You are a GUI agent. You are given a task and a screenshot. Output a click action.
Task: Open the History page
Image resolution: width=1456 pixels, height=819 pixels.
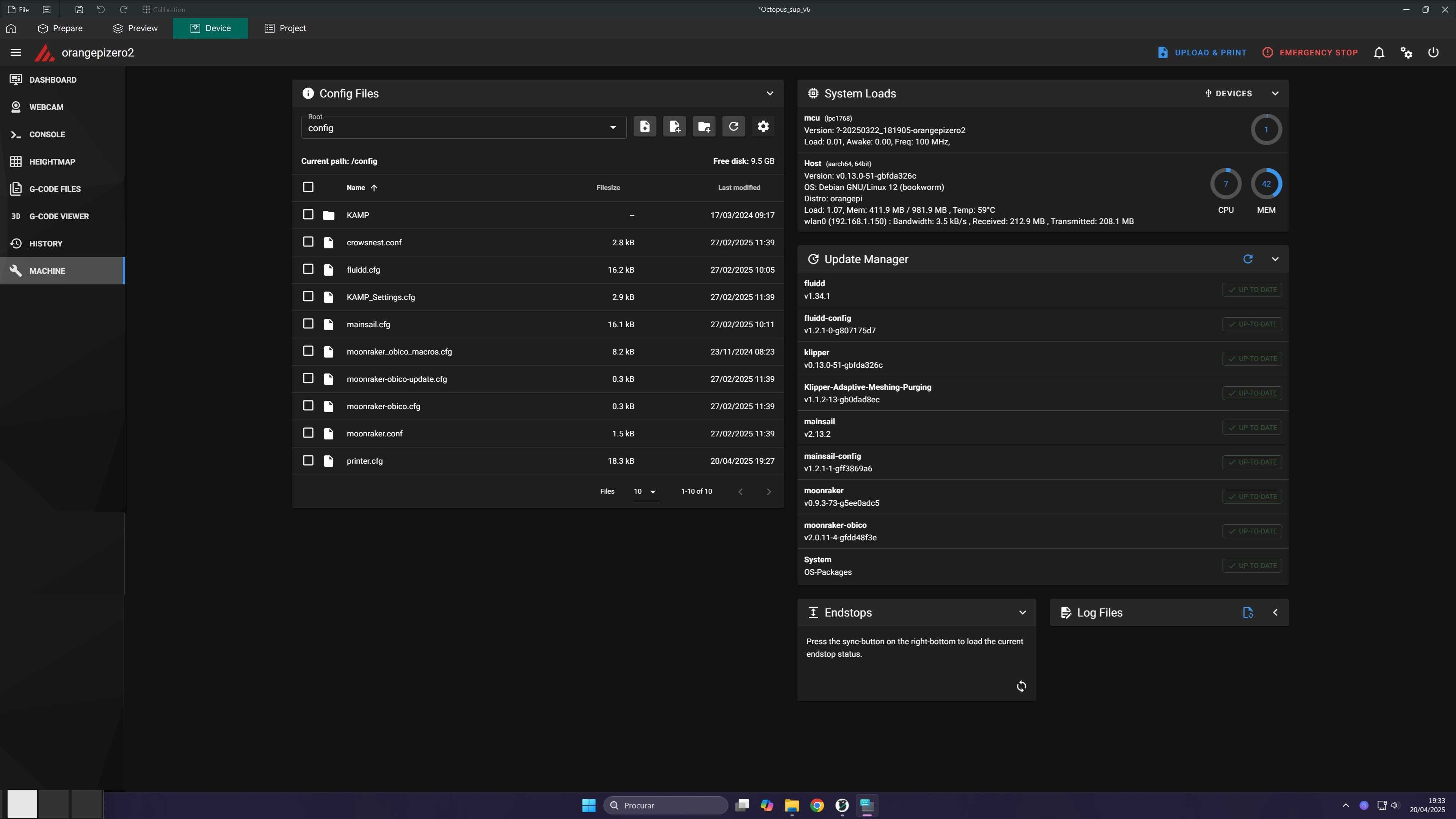pyautogui.click(x=62, y=243)
